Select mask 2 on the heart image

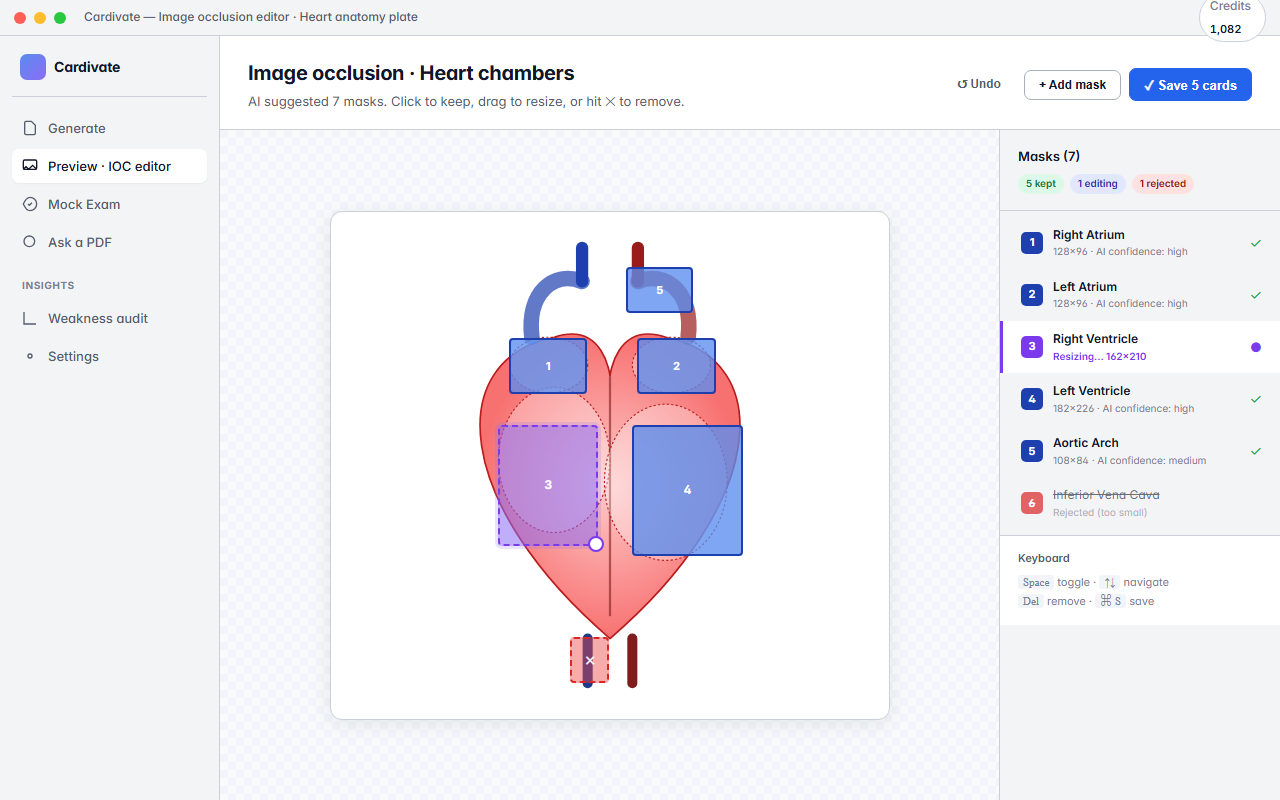click(677, 366)
